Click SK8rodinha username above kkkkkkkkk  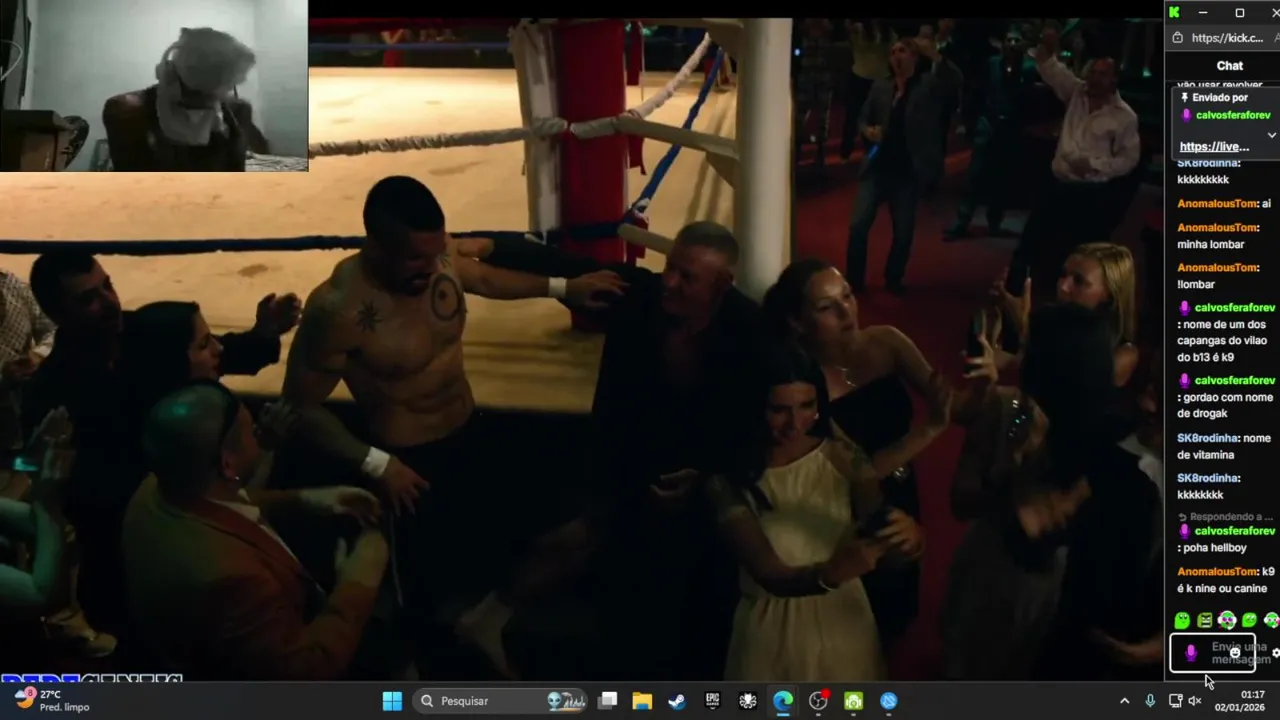click(1208, 163)
